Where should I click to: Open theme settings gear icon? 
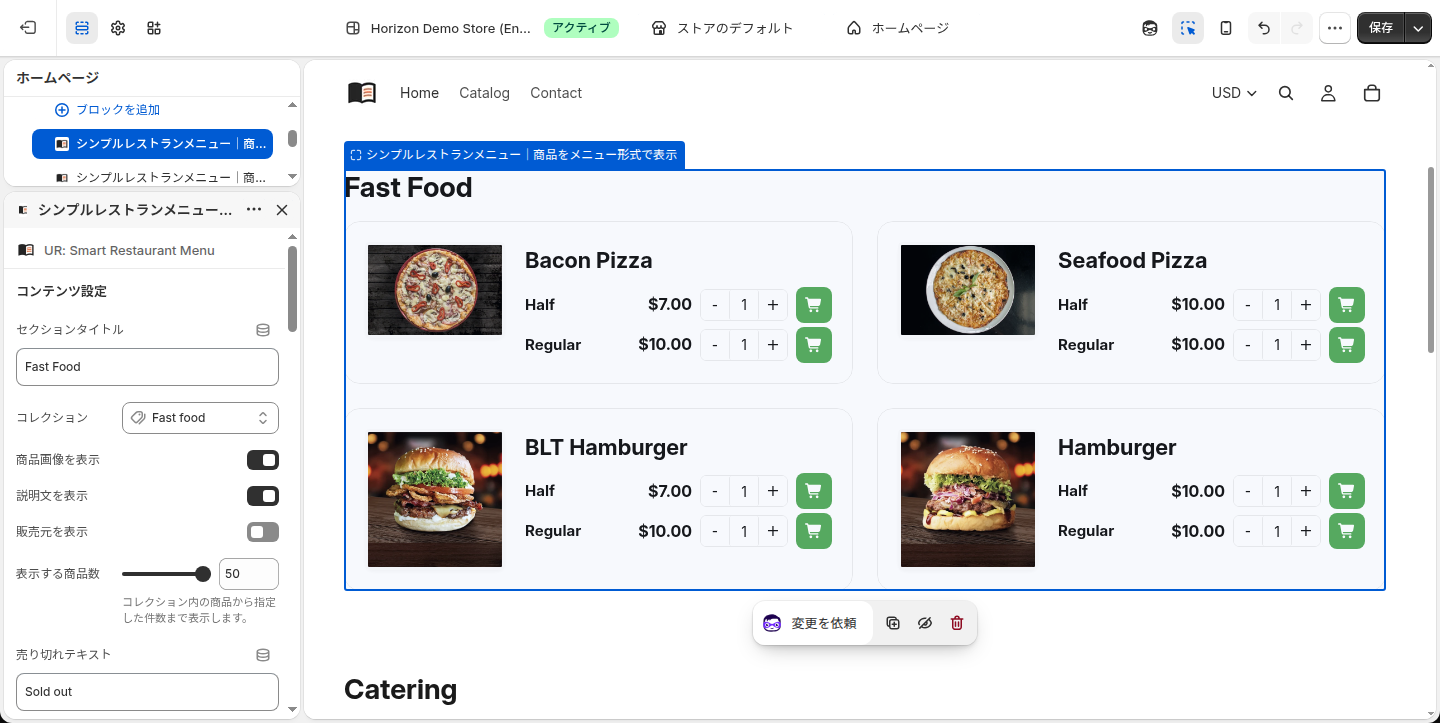pos(118,28)
